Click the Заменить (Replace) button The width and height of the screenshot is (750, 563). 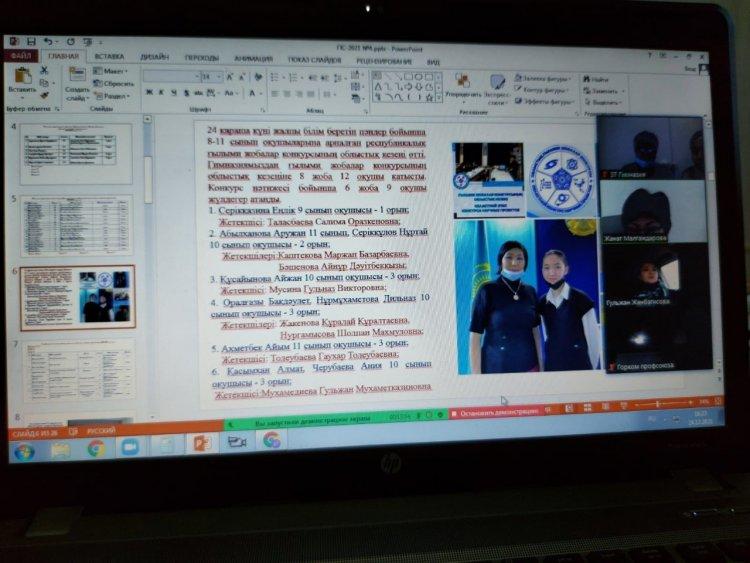click(x=603, y=90)
